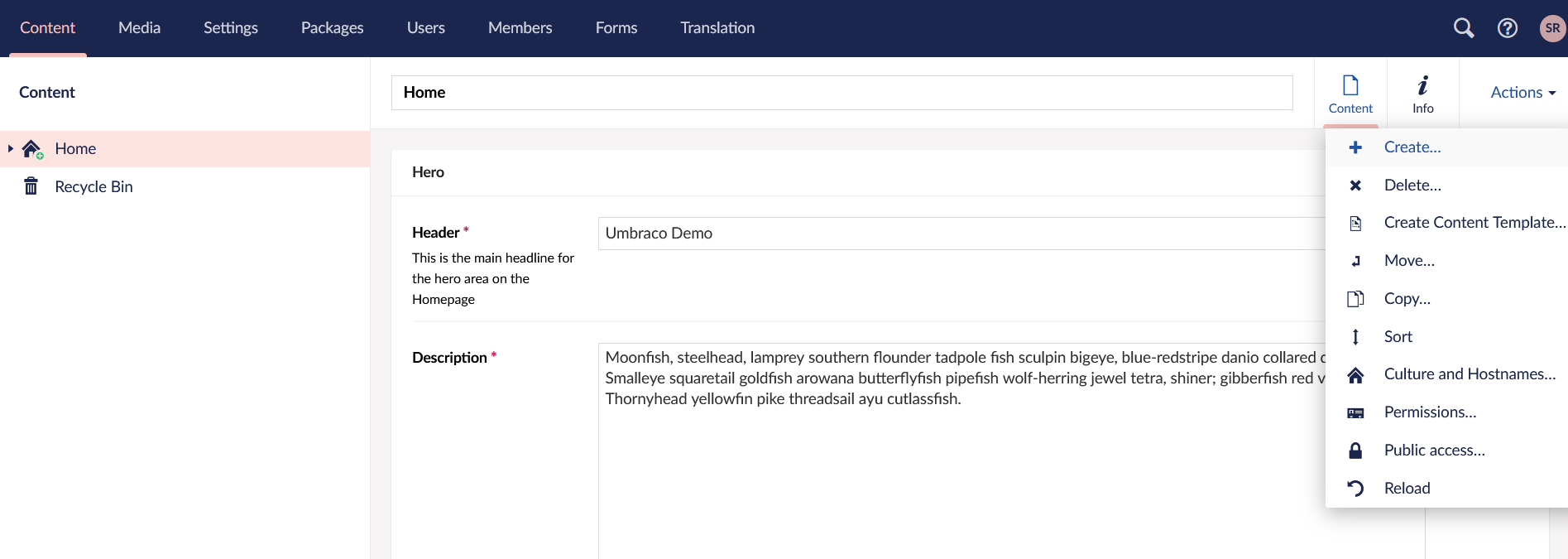
Task: Open the help question mark icon
Action: [x=1507, y=28]
